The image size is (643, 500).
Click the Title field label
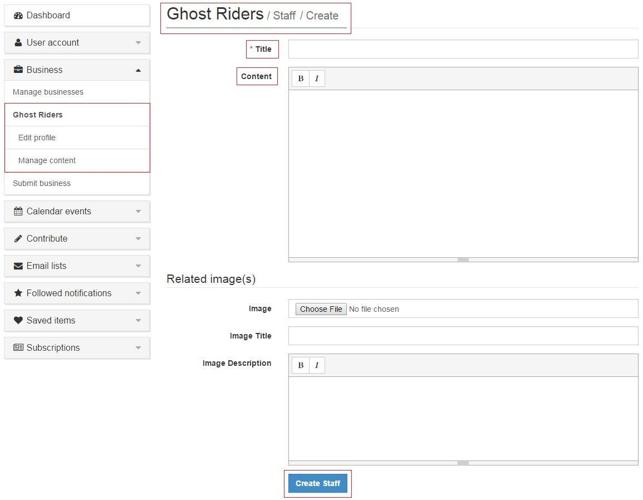pyautogui.click(x=263, y=49)
